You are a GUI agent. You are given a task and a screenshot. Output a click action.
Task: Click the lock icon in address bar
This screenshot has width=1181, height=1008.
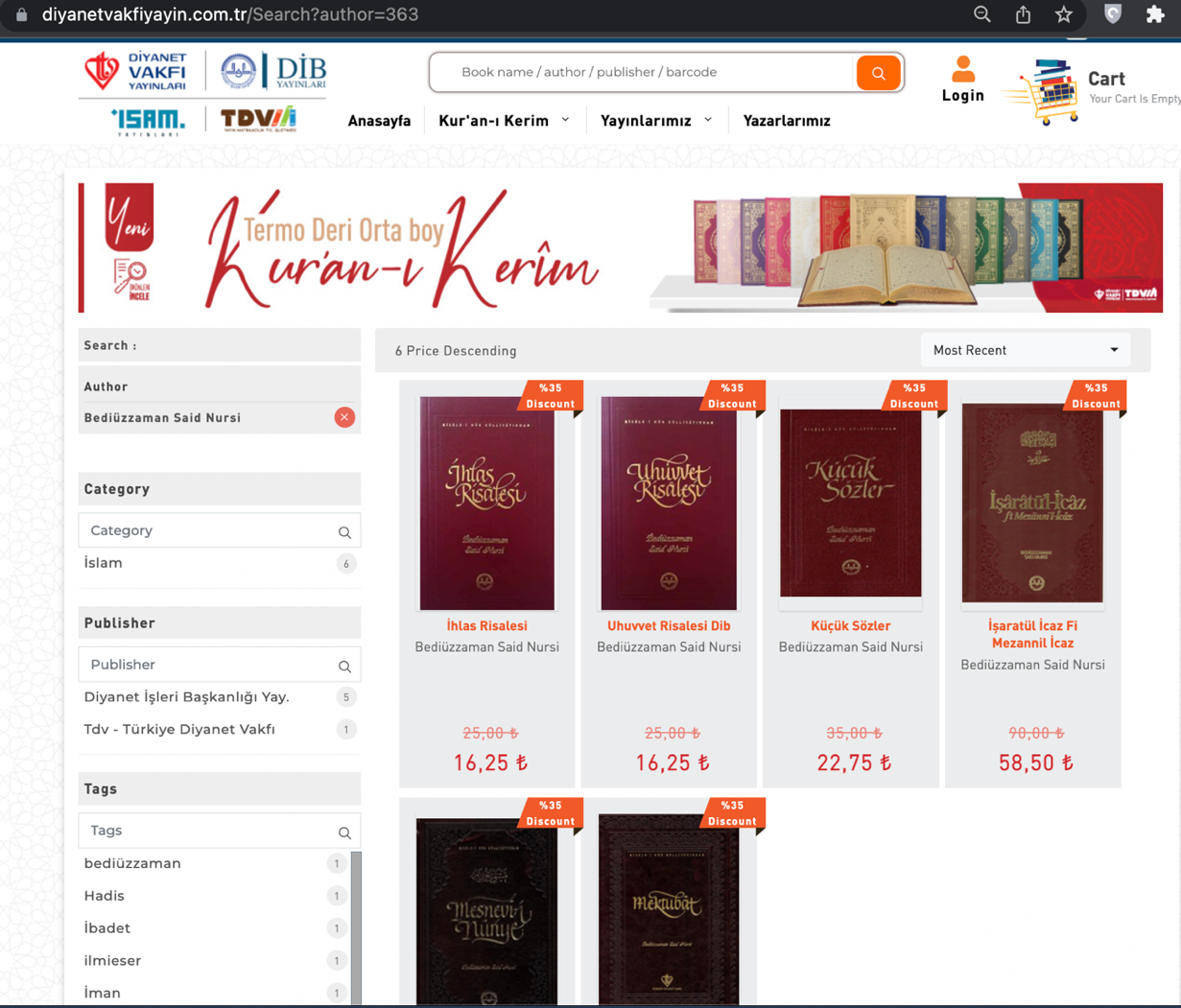click(21, 15)
